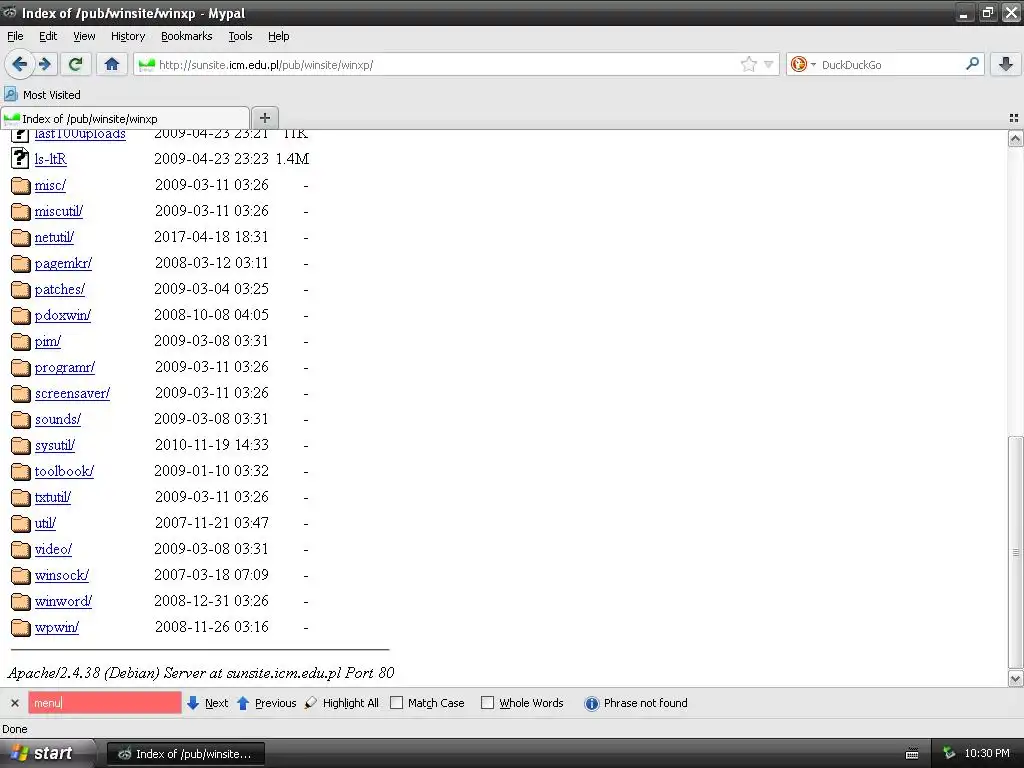This screenshot has width=1024, height=768.
Task: Click the vertical scrollbar thumb
Action: coord(1016,552)
